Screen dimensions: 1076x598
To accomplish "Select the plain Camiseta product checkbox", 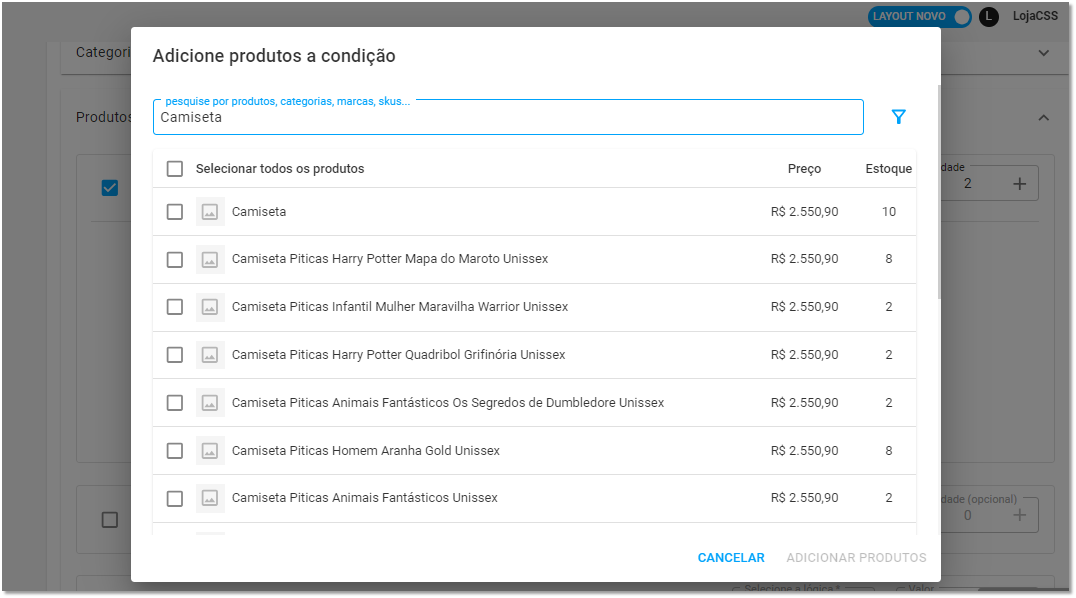I will point(175,211).
